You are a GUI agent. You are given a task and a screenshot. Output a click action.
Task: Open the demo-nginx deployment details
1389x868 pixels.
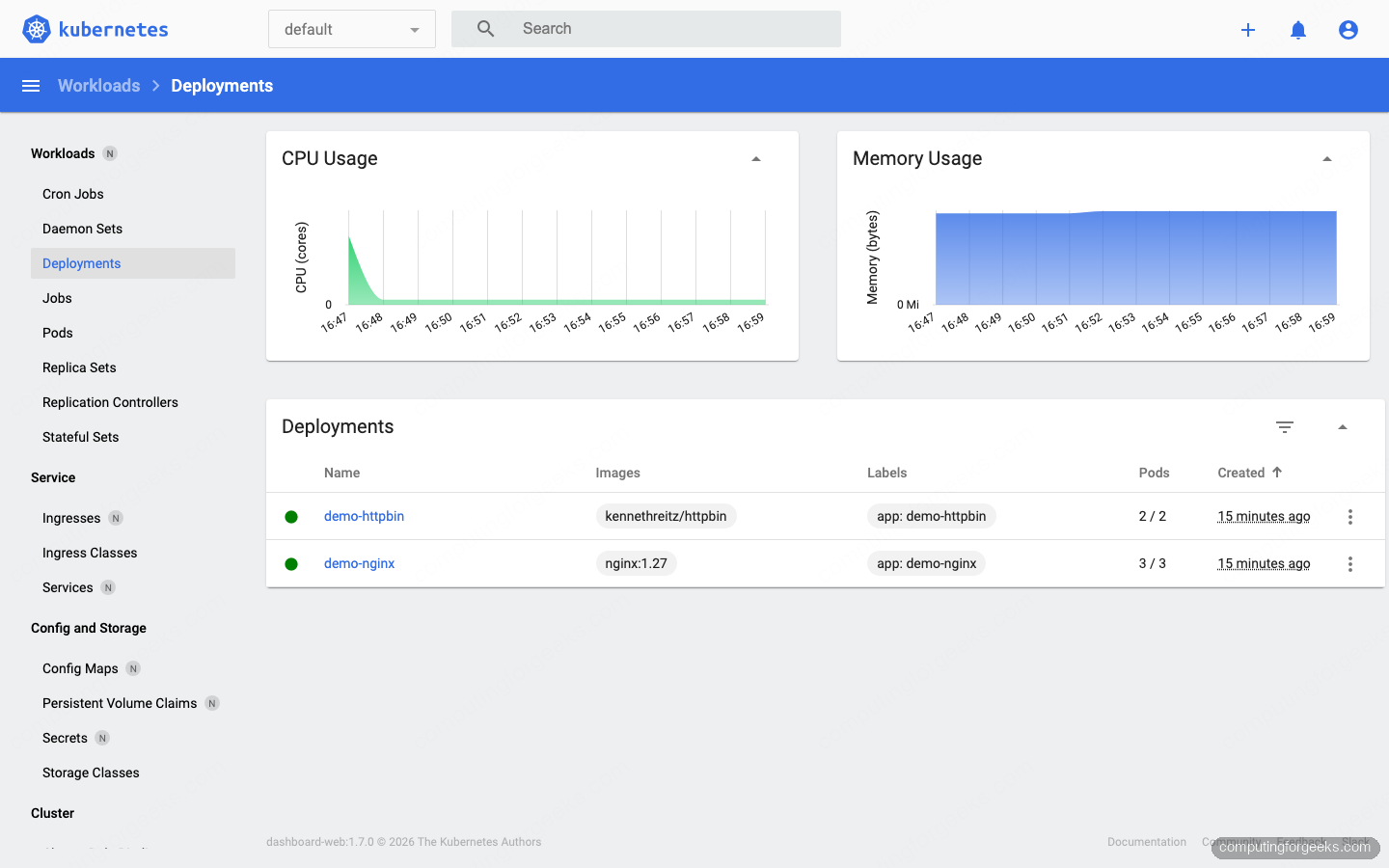pyautogui.click(x=359, y=563)
